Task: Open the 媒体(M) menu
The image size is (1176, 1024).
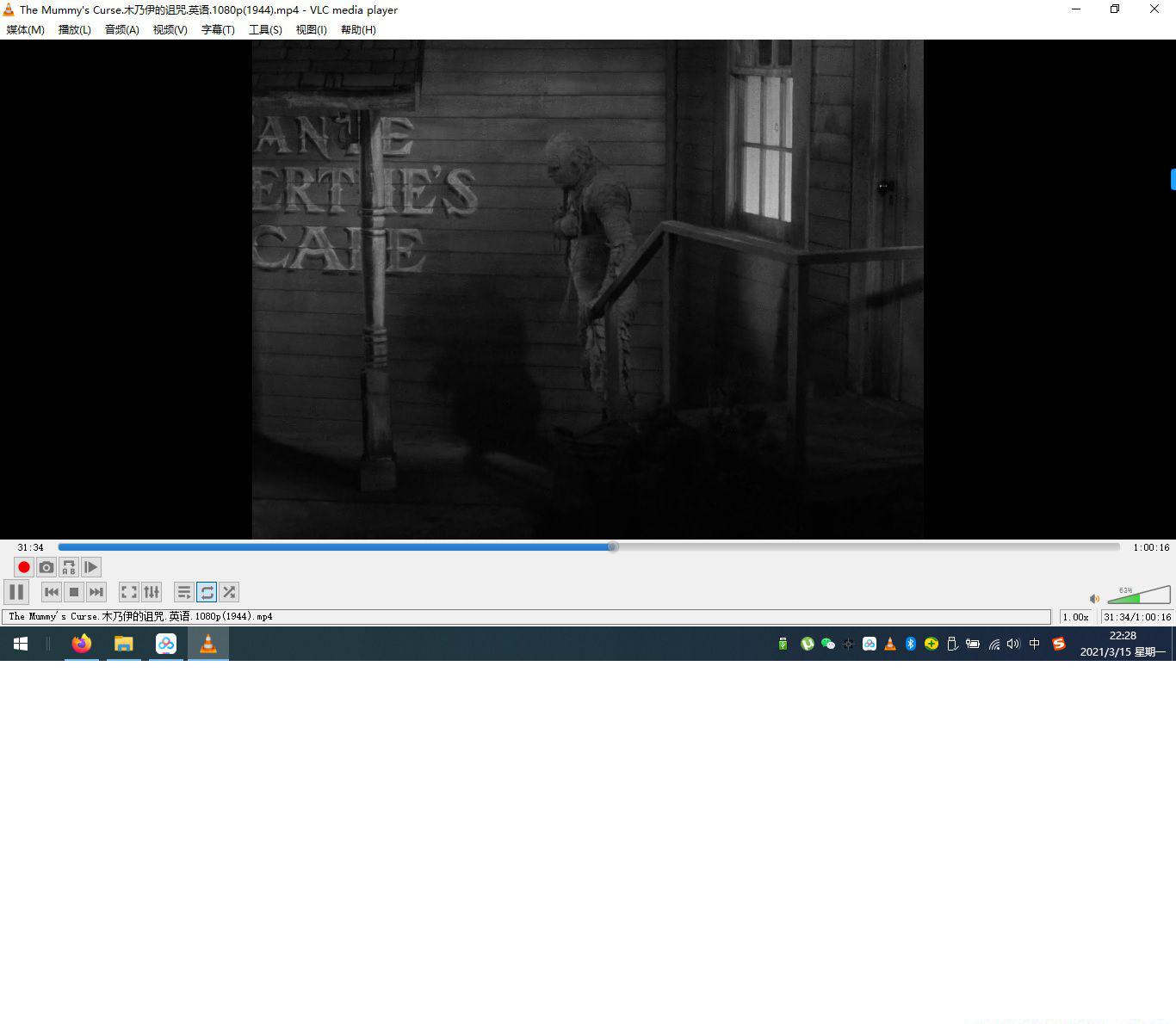Action: 25,29
